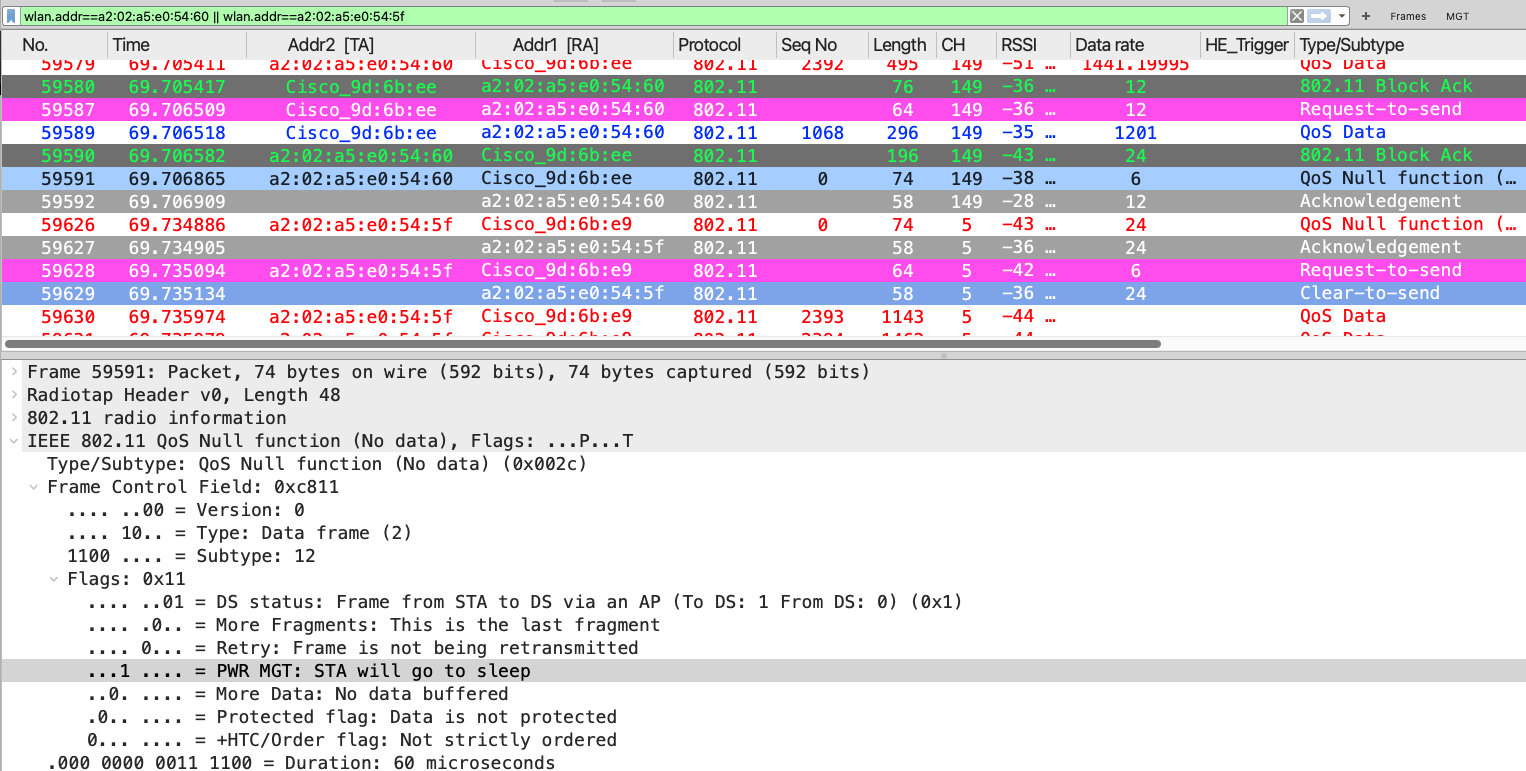Click the Type/Subtype column header

pyautogui.click(x=1352, y=45)
